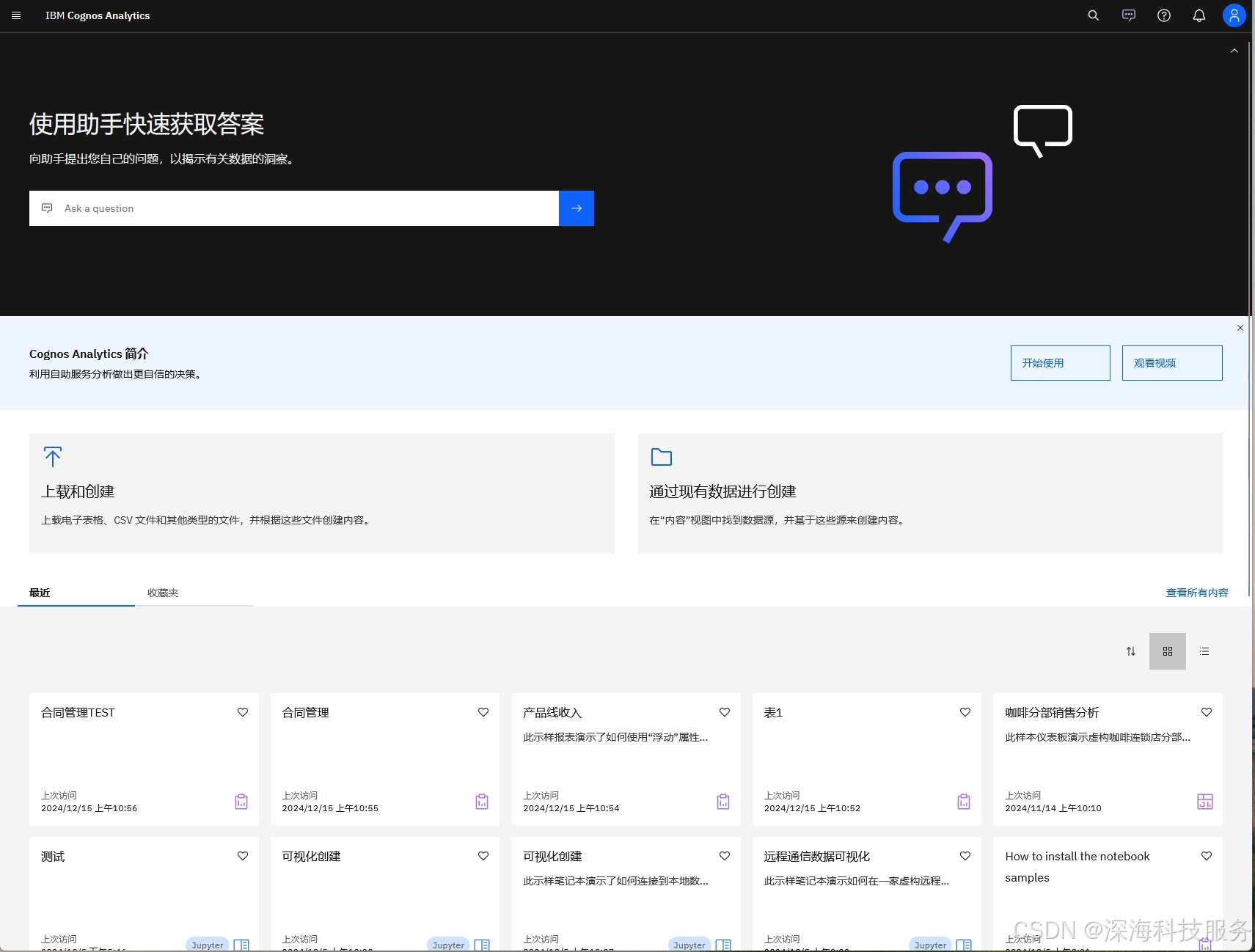Favorite the 远程通信数据可视化 card
This screenshot has height=952, width=1255.
point(965,856)
